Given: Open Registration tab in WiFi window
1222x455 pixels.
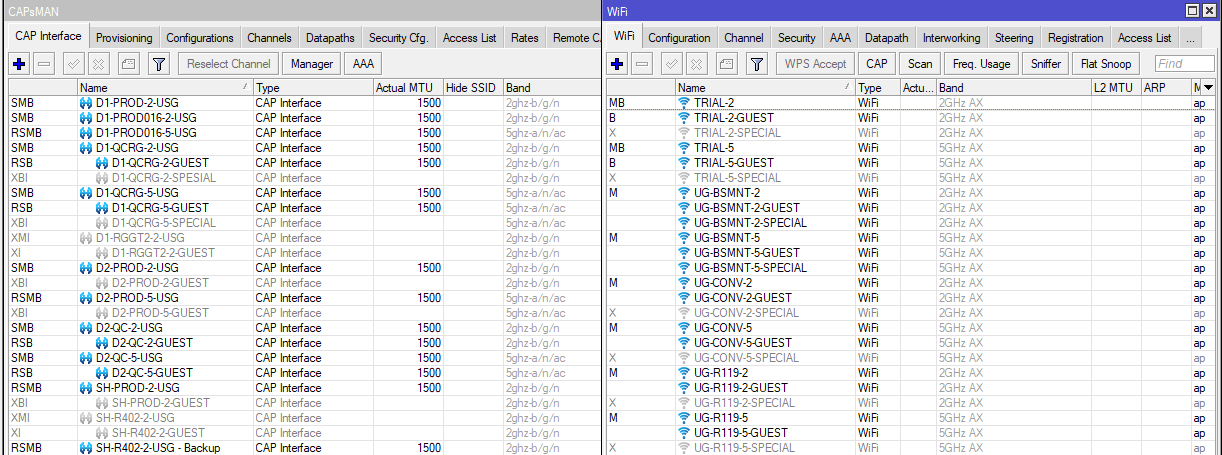Looking at the screenshot, I should pyautogui.click(x=1075, y=38).
